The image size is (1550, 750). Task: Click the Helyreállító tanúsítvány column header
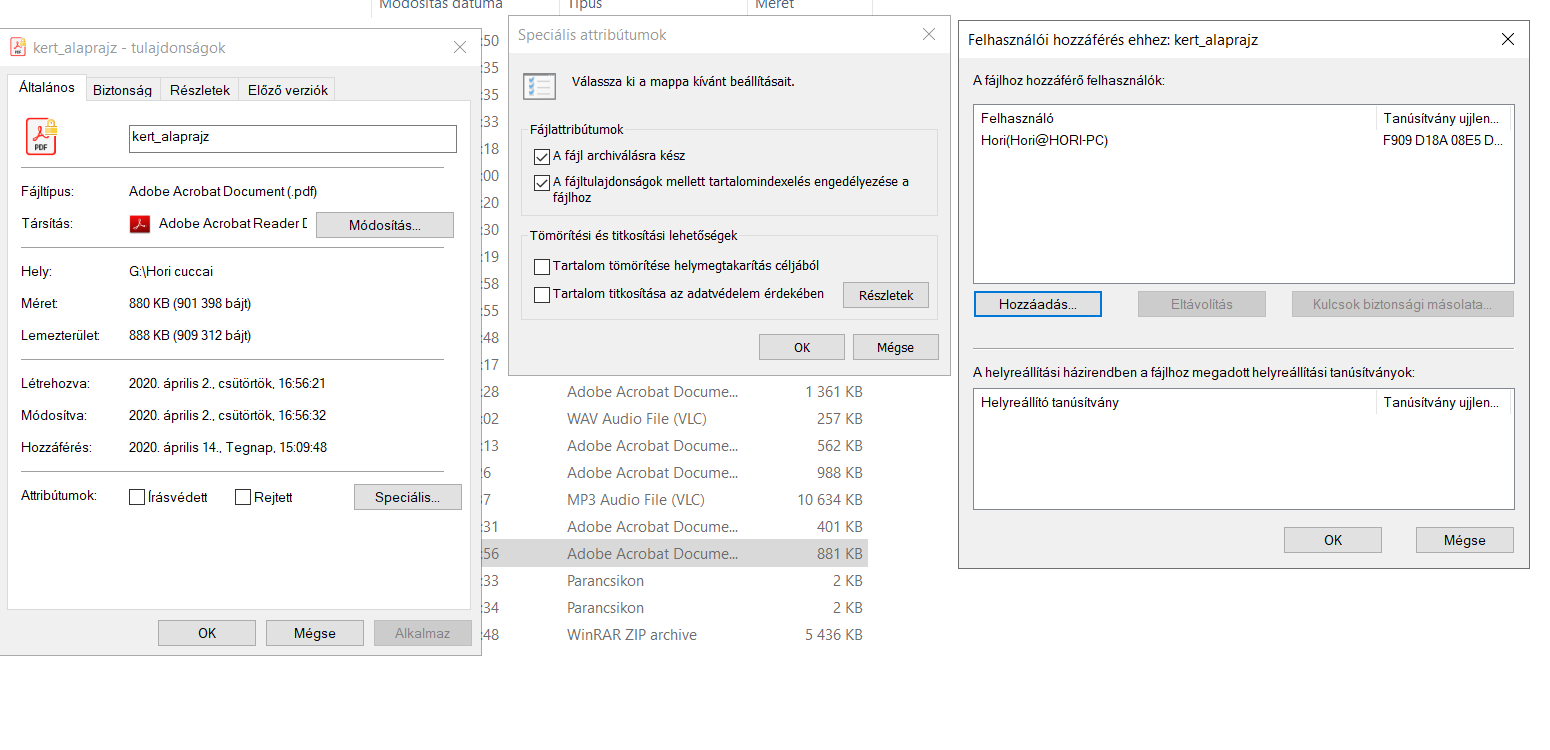pos(1176,403)
